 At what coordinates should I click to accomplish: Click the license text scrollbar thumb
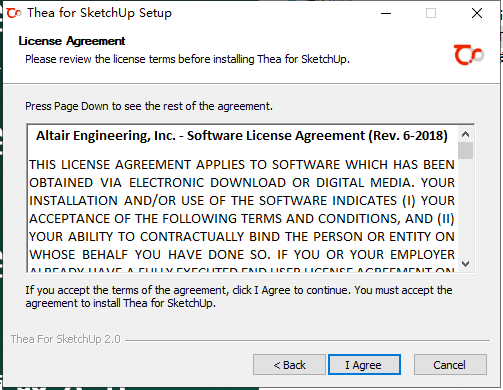465,151
